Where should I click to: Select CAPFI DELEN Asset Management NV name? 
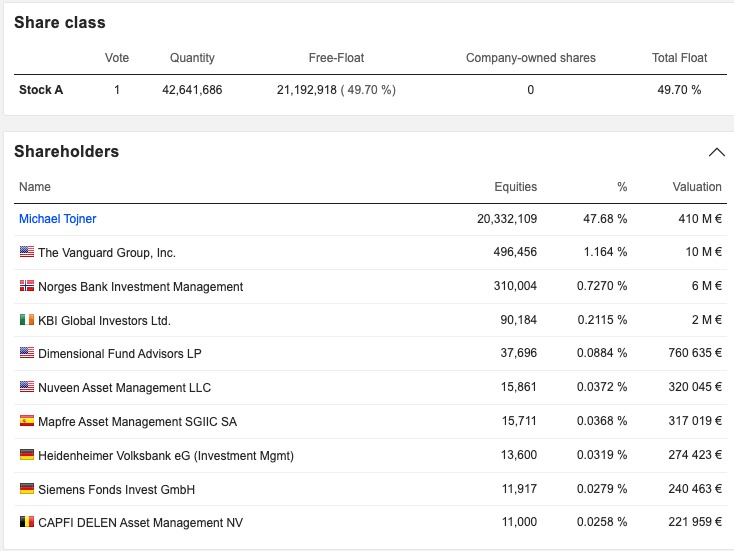tap(140, 522)
